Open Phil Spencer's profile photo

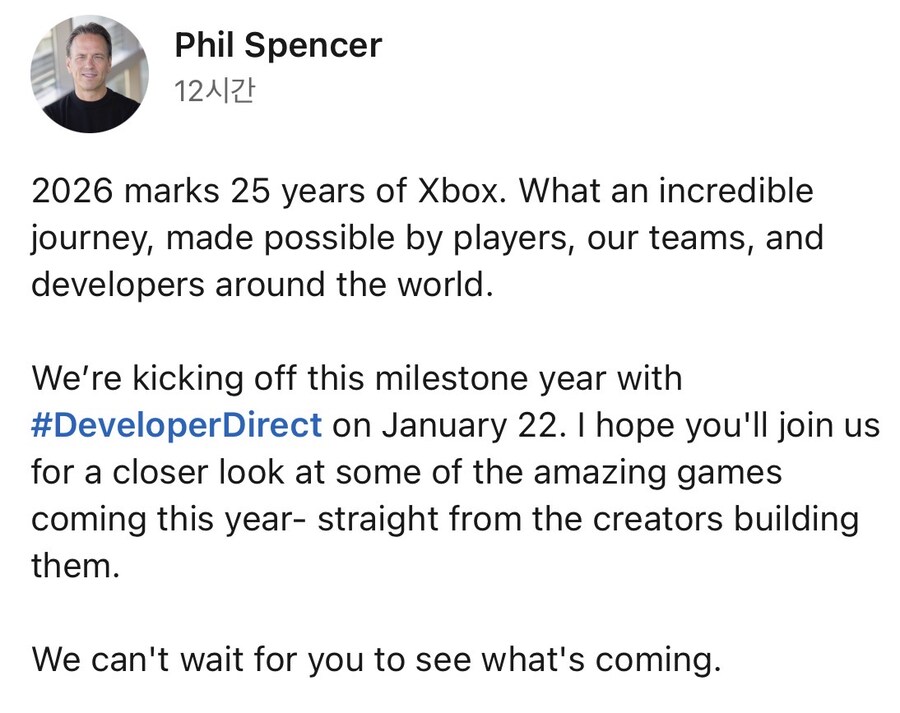tap(89, 74)
